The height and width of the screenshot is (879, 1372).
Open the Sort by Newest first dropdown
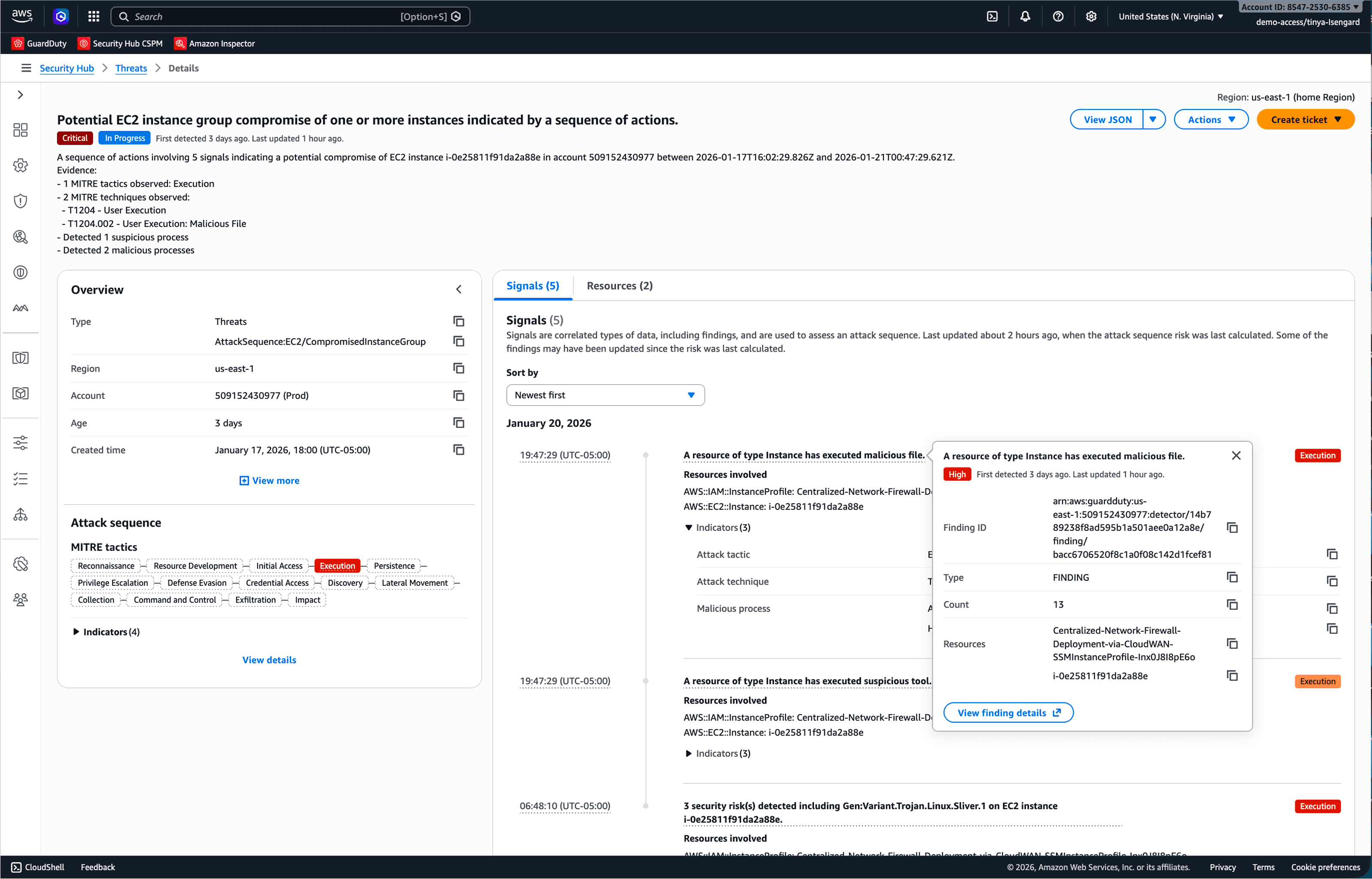(x=605, y=395)
